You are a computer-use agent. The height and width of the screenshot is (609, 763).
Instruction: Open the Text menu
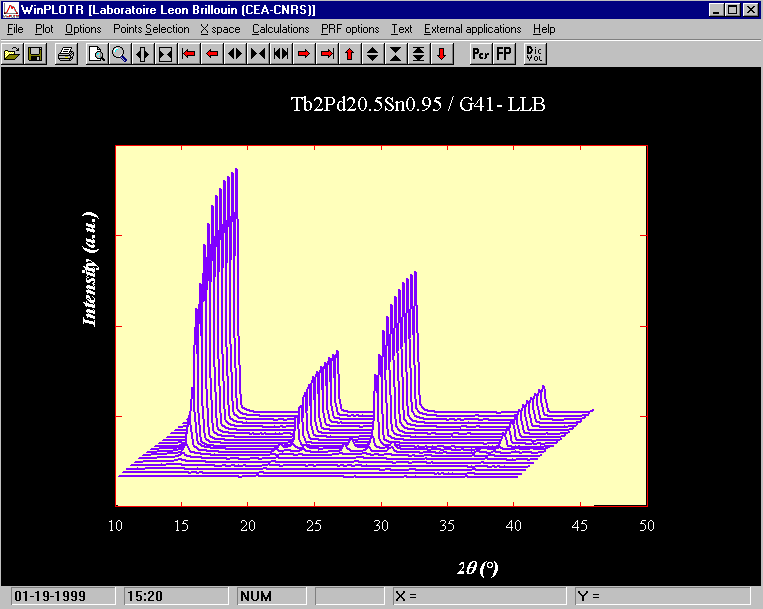tap(402, 29)
